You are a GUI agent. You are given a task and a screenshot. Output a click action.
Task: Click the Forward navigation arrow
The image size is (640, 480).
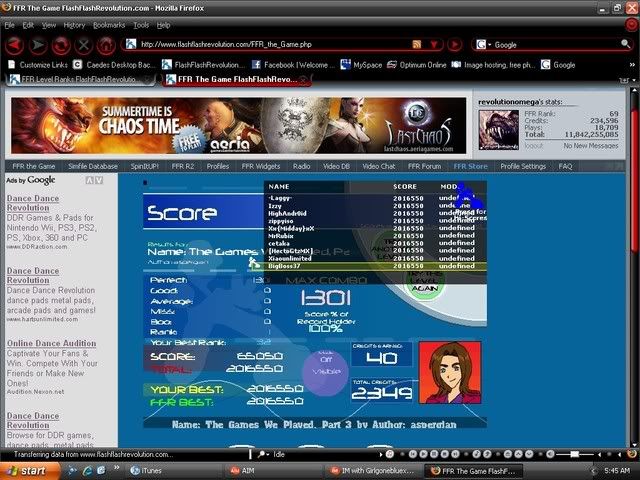click(x=38, y=45)
